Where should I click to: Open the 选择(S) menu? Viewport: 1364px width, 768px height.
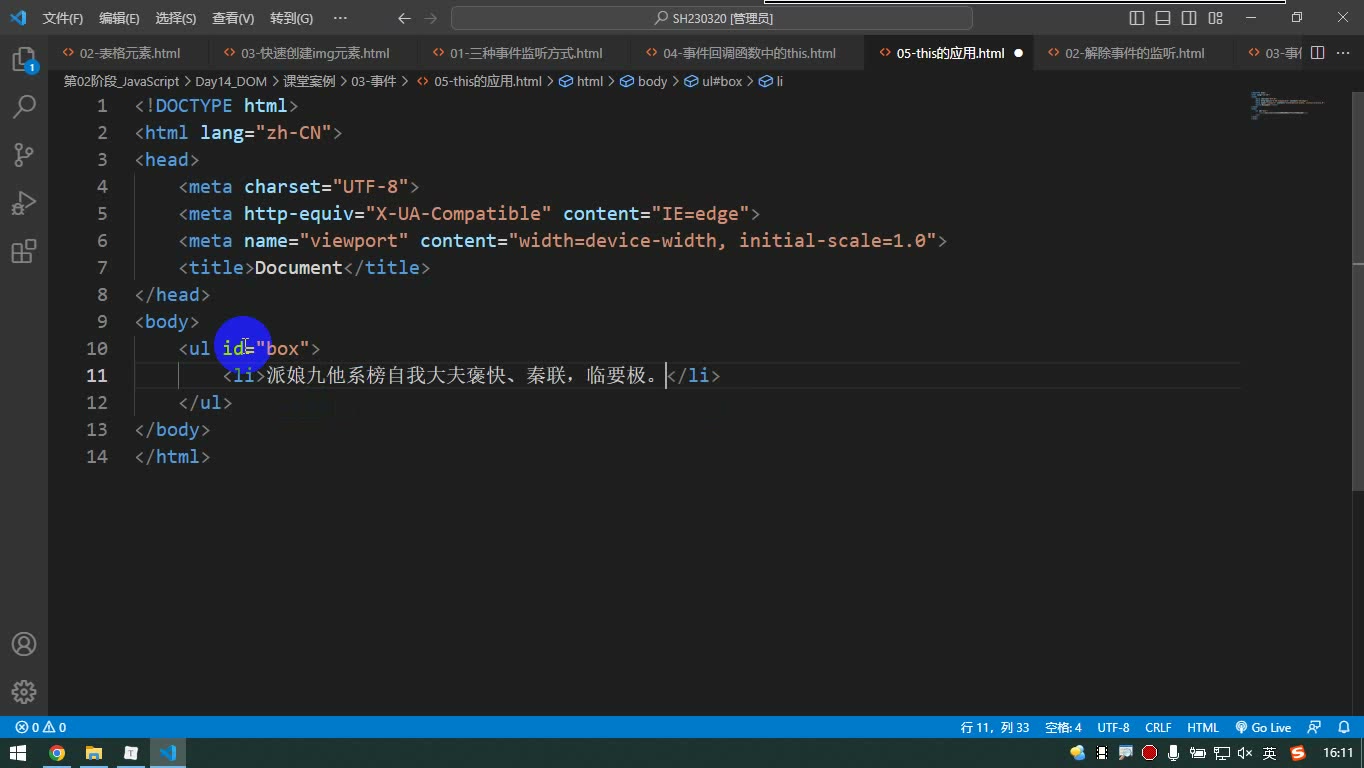[x=176, y=18]
